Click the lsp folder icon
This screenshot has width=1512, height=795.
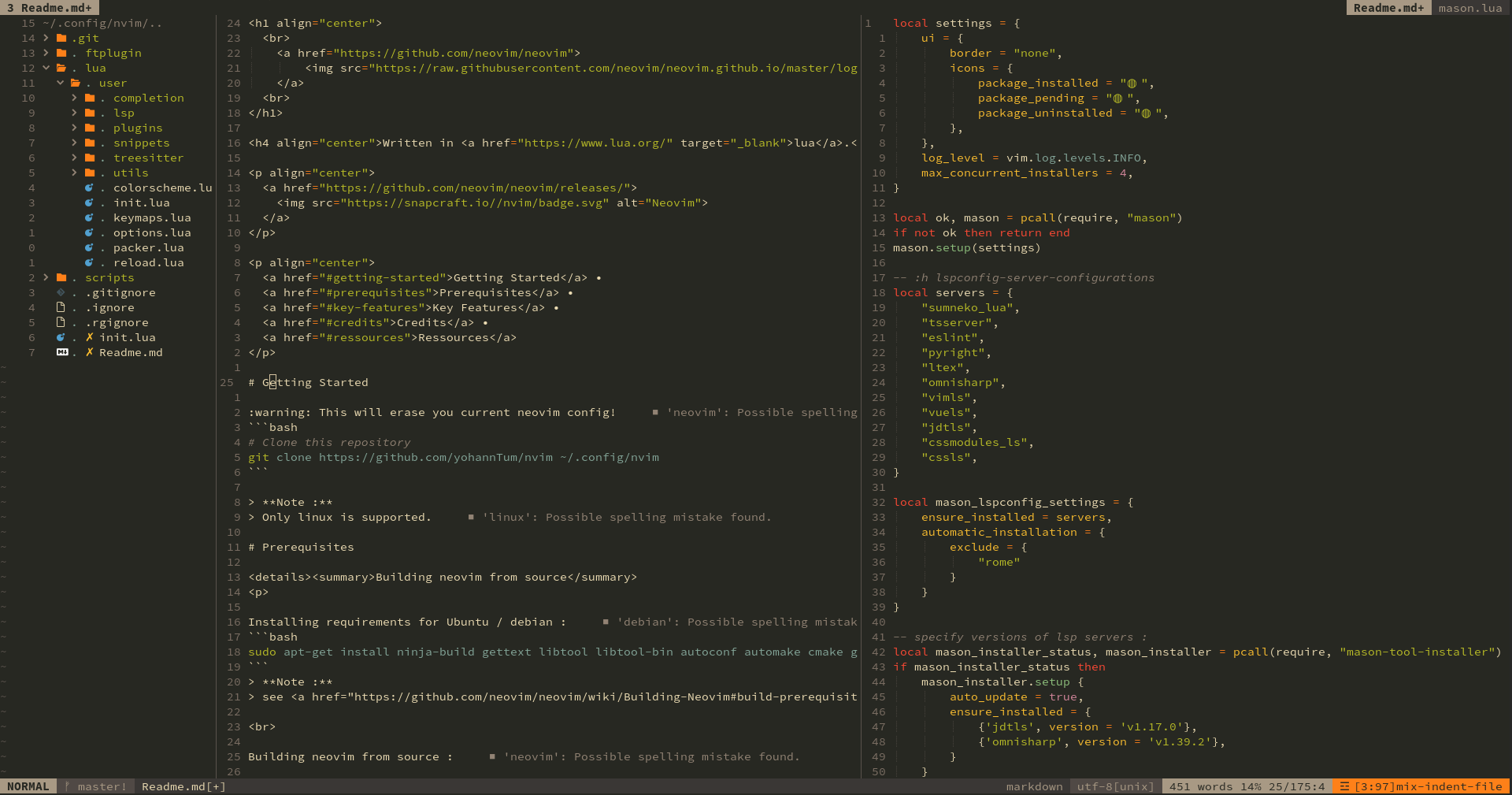[90, 113]
